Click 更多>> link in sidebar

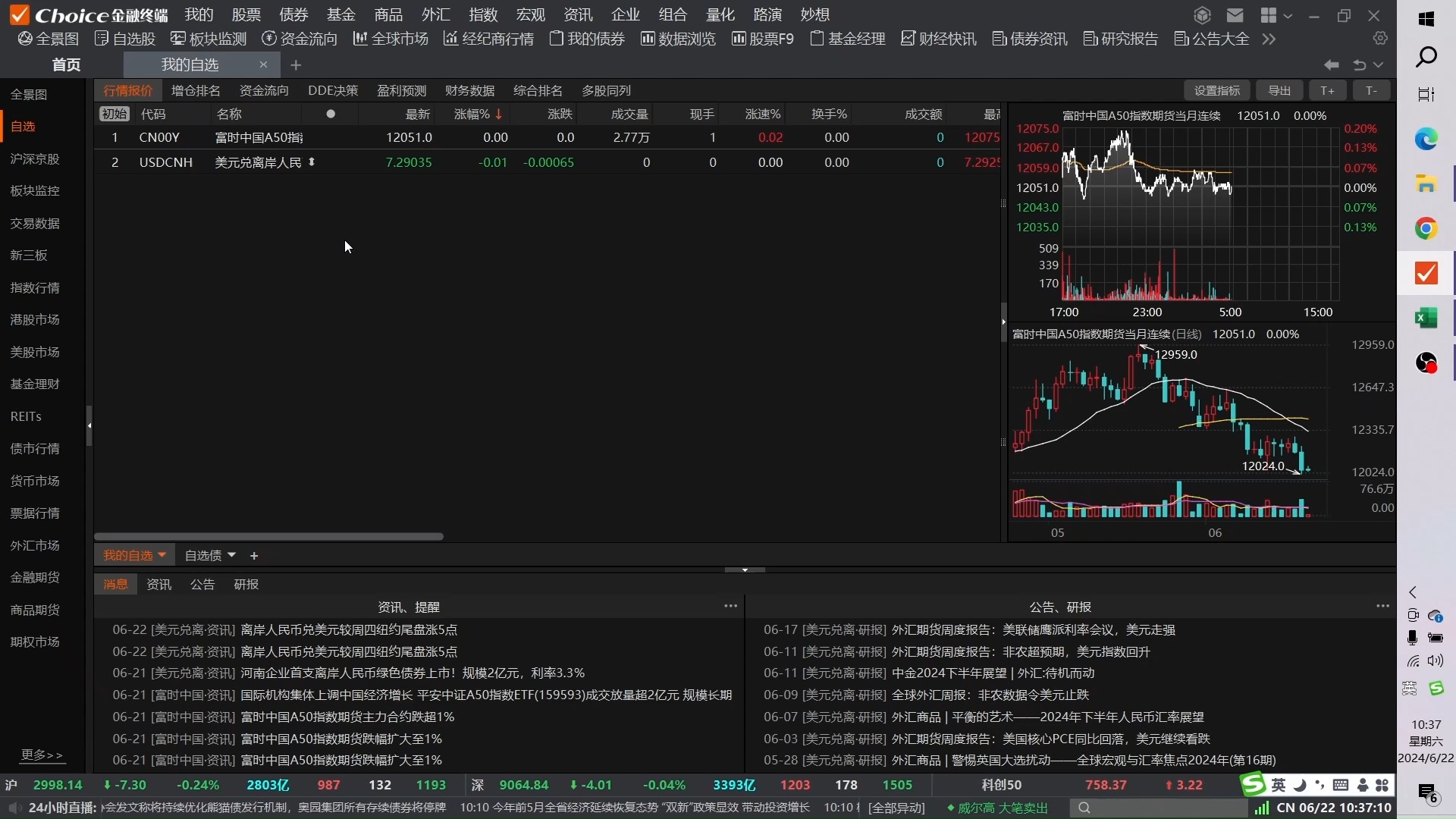(42, 755)
